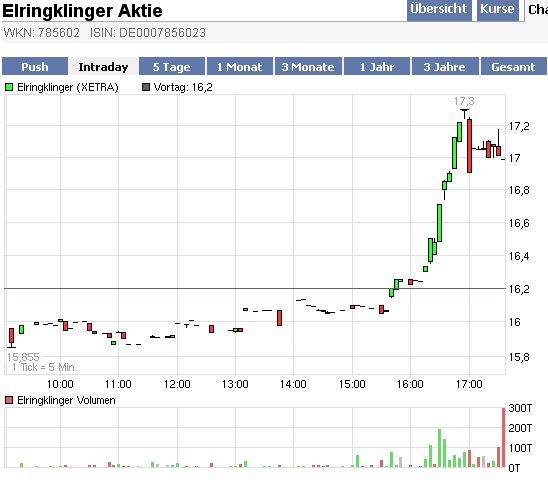Show the 3 Monate chart
This screenshot has height=486, width=548.
(x=308, y=67)
